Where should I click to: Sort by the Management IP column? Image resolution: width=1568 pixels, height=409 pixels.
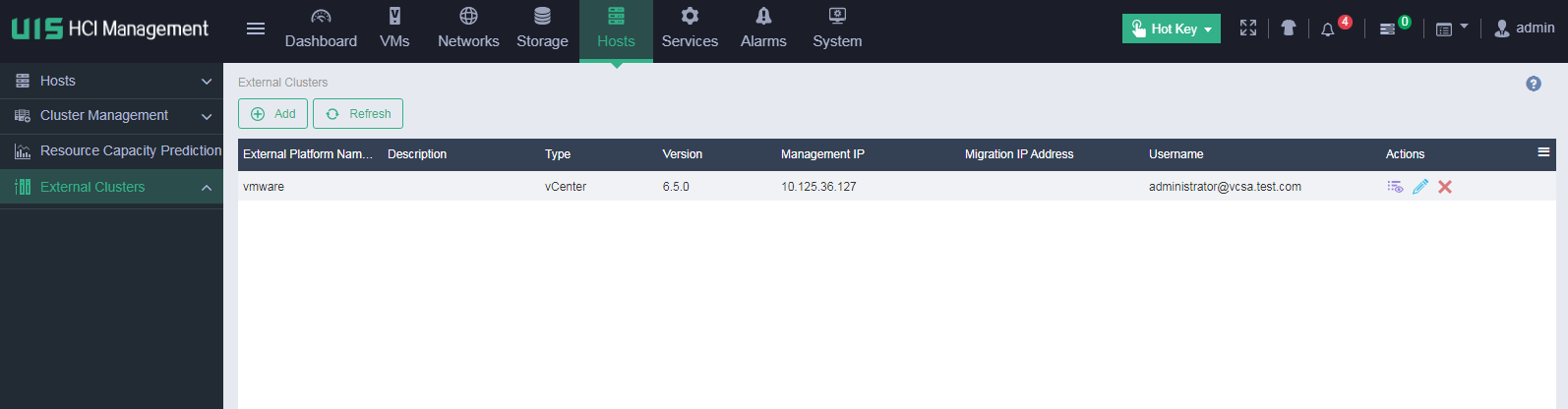tap(822, 154)
